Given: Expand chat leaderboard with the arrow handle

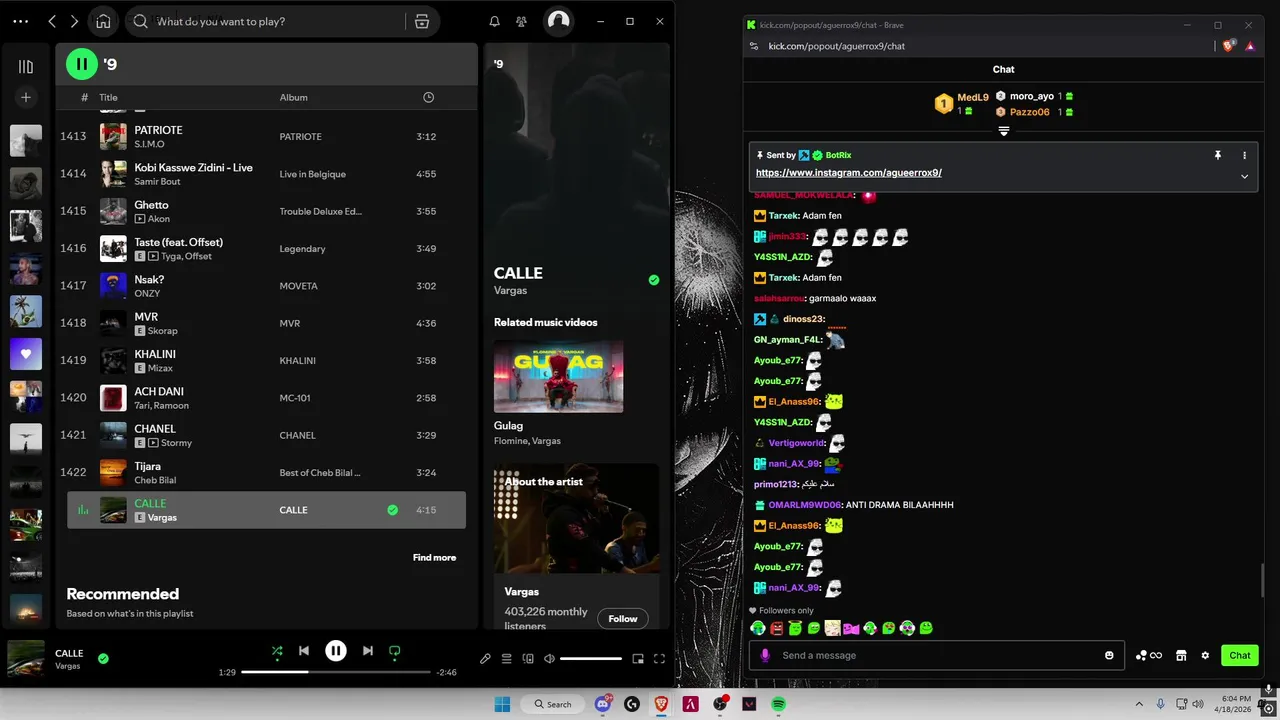Looking at the screenshot, I should [1003, 131].
